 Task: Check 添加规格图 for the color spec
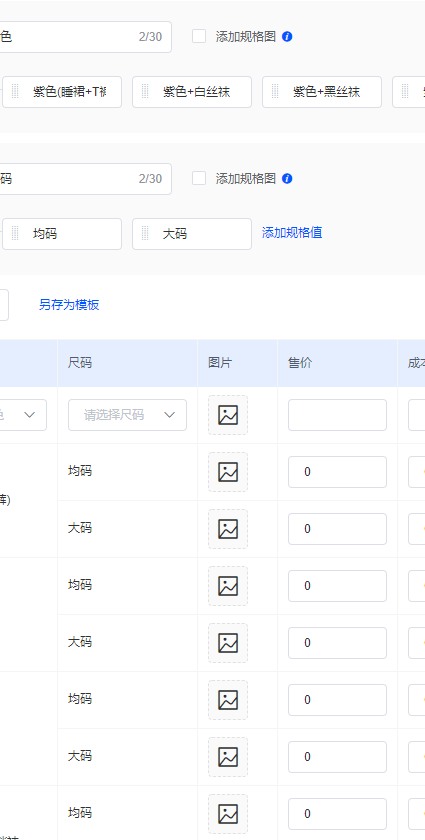click(199, 36)
